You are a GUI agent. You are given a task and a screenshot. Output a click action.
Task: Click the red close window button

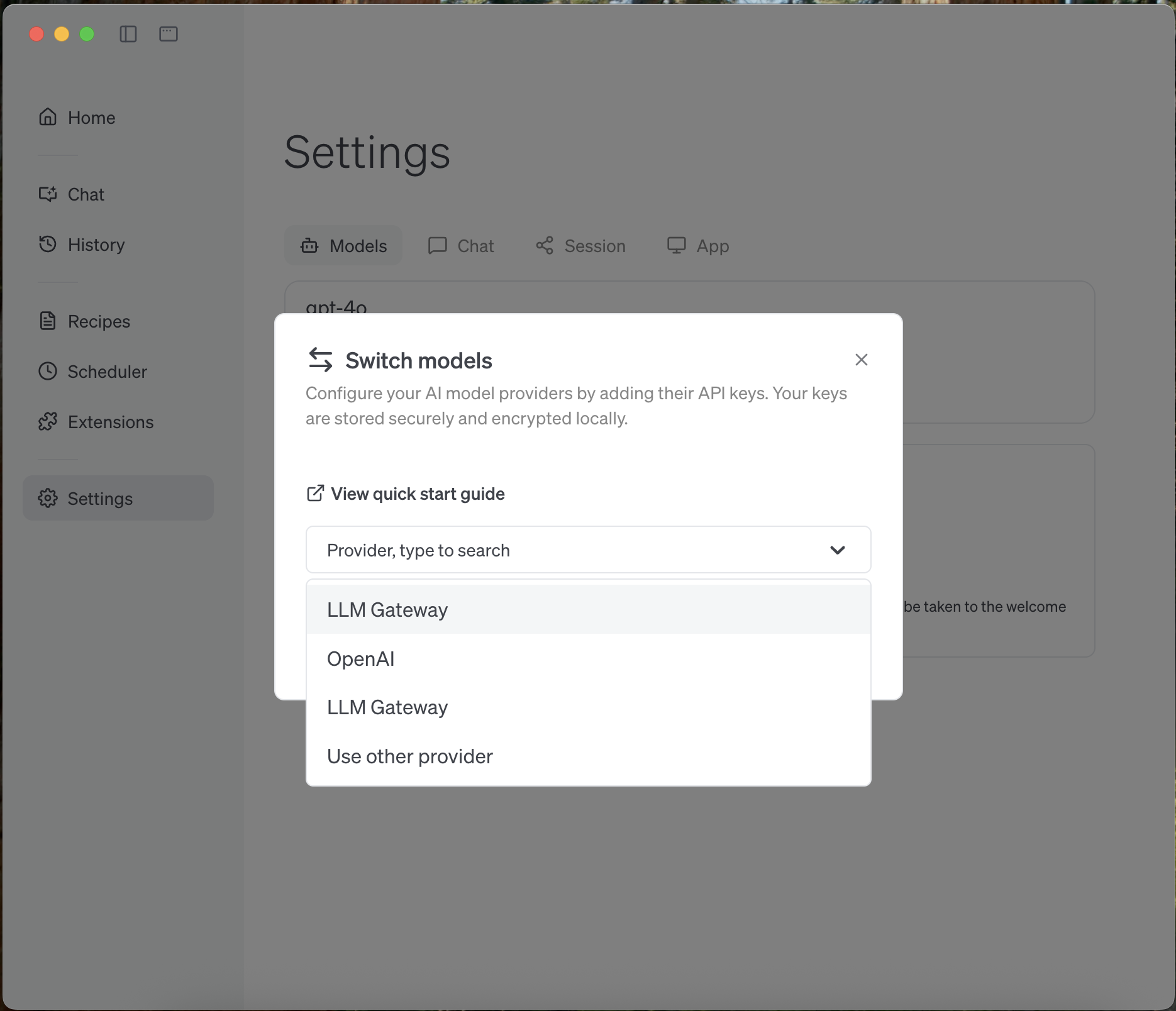pos(36,34)
